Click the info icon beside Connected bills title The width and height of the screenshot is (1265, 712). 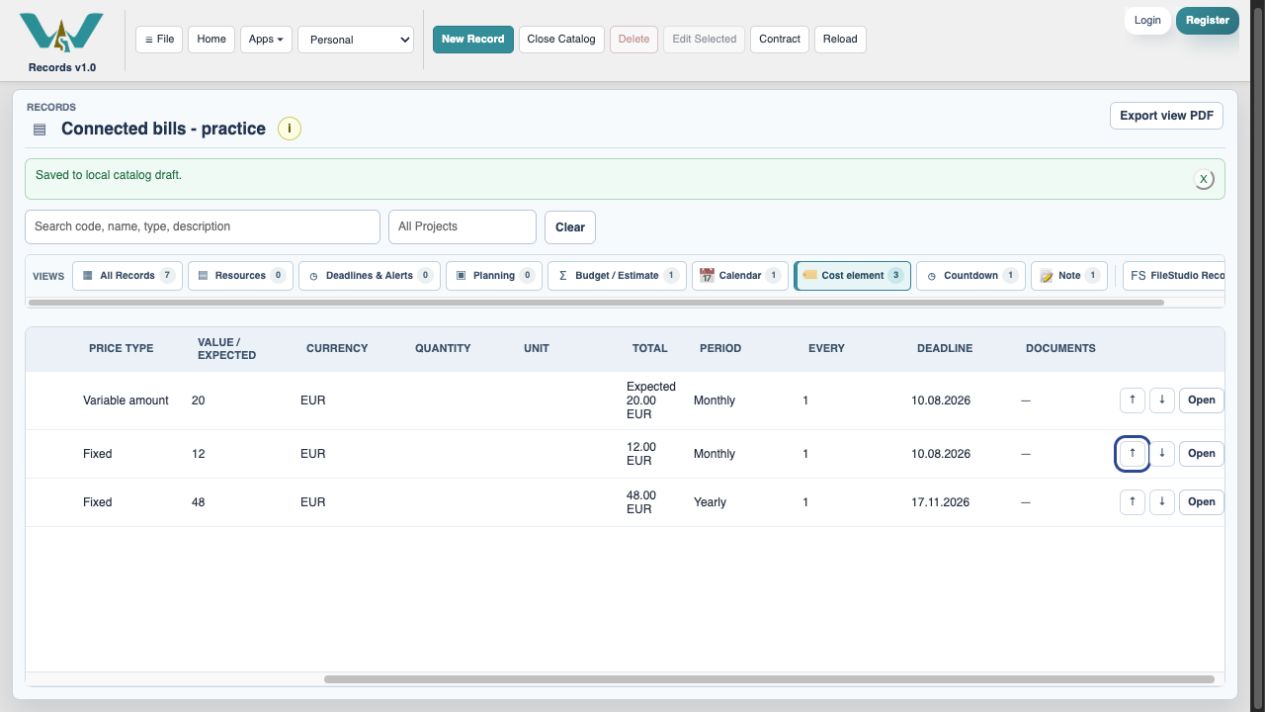click(x=290, y=129)
